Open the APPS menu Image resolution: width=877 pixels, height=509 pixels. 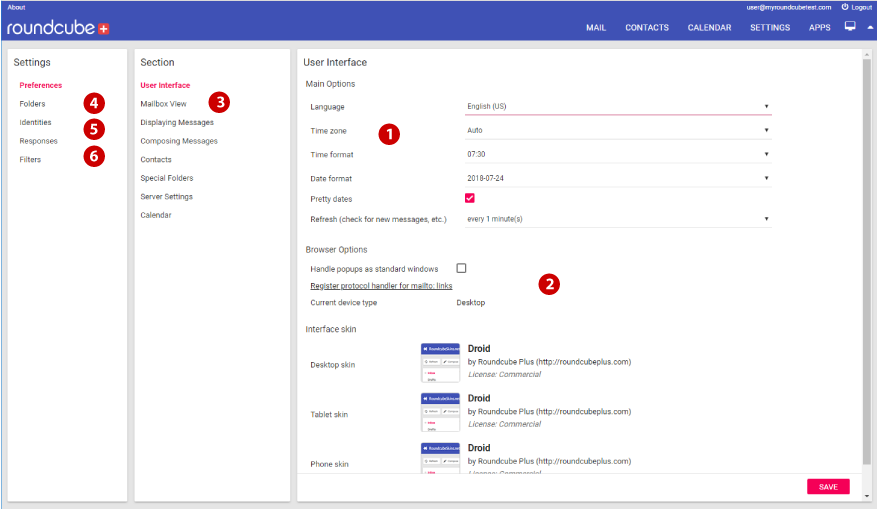(x=819, y=27)
